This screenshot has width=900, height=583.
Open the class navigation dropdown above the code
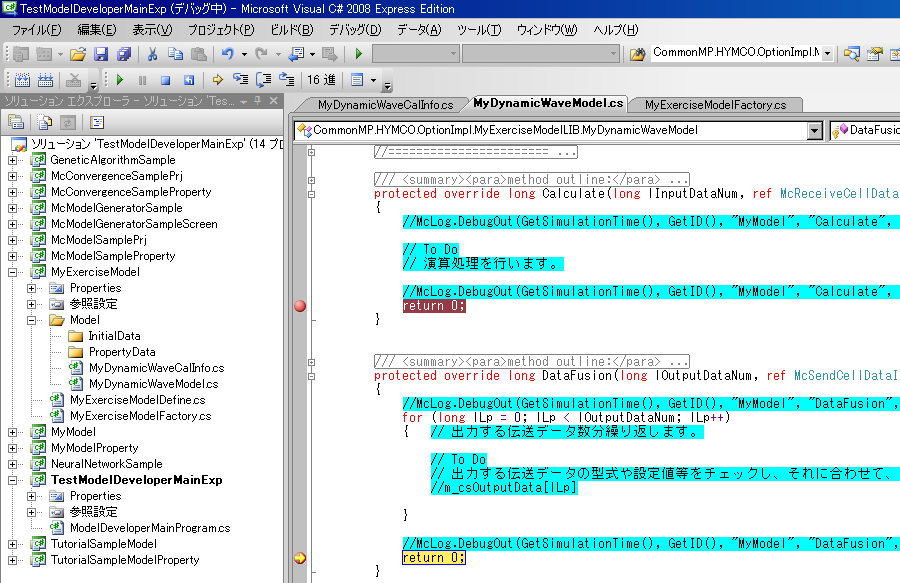[x=814, y=130]
